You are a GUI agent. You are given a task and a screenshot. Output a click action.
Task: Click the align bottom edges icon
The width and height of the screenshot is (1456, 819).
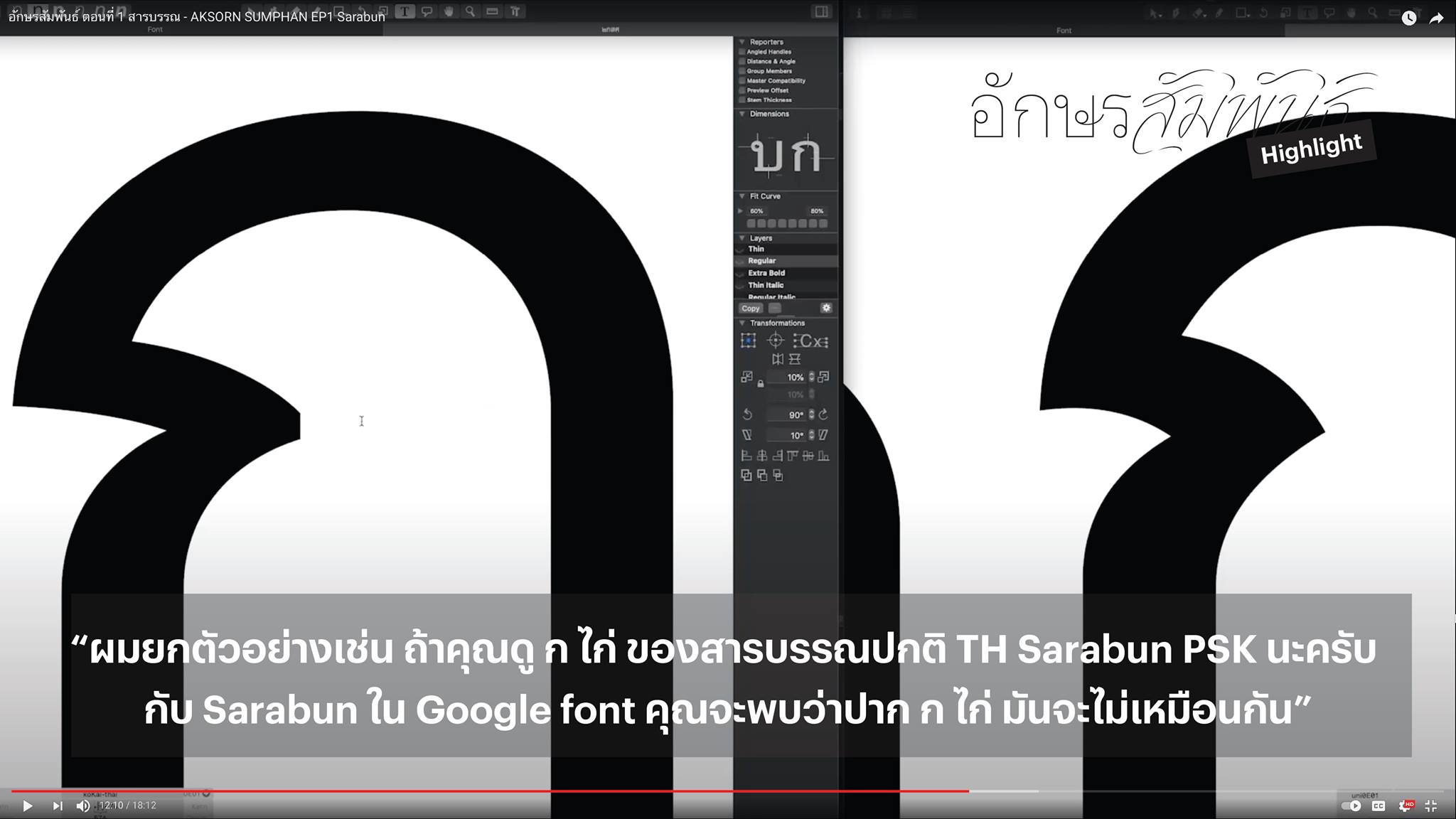pos(824,456)
